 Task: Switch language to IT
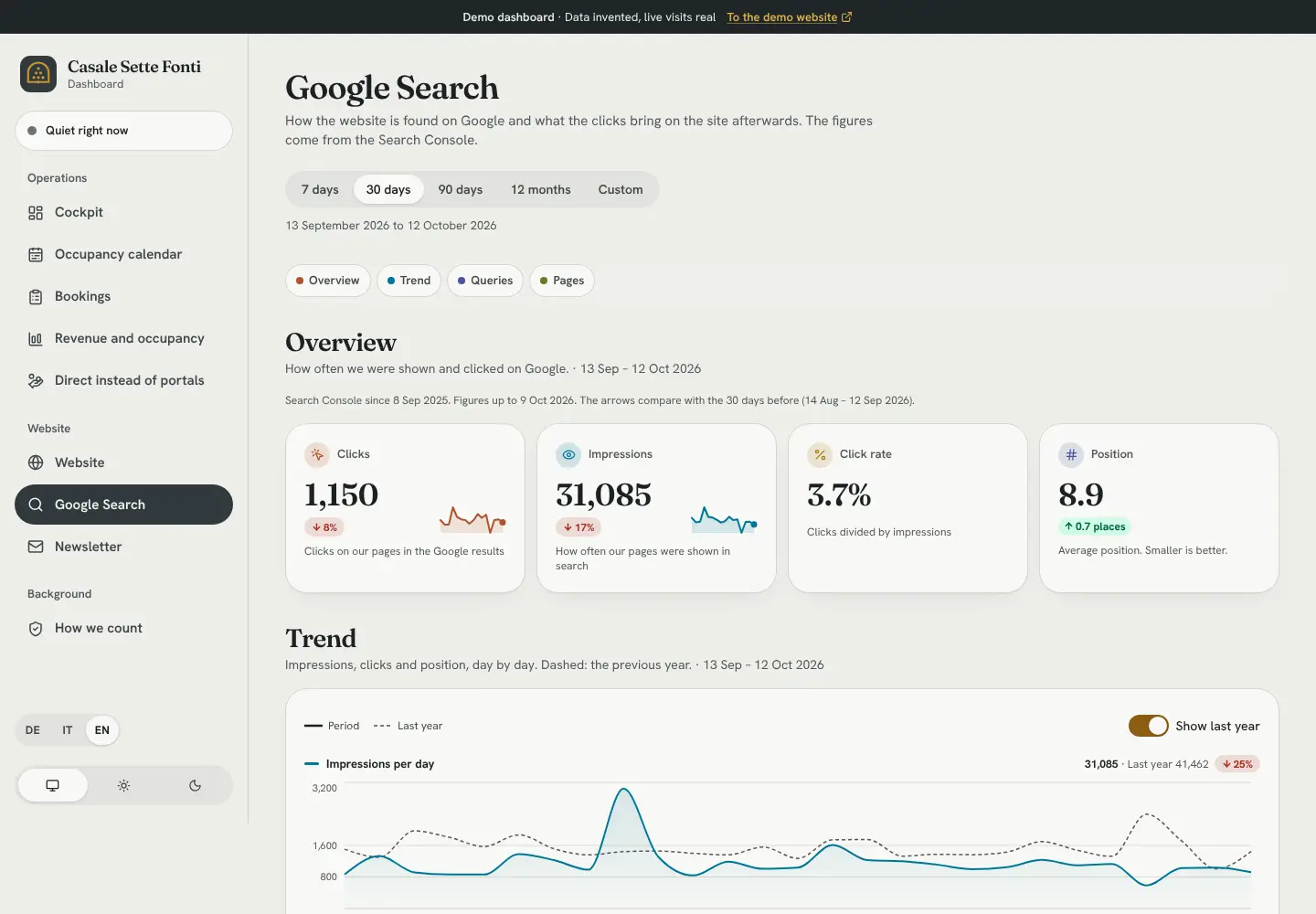[68, 730]
